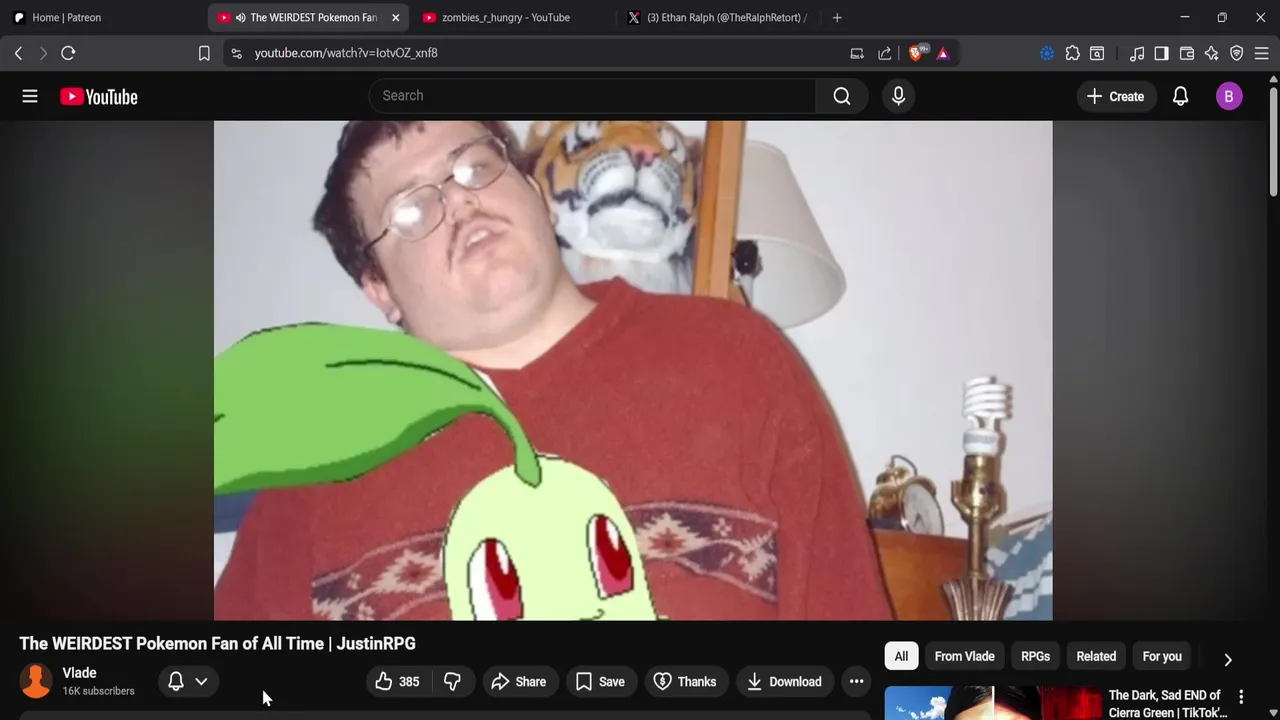Show next filter chips with arrow
1280x720 pixels.
tap(1228, 659)
